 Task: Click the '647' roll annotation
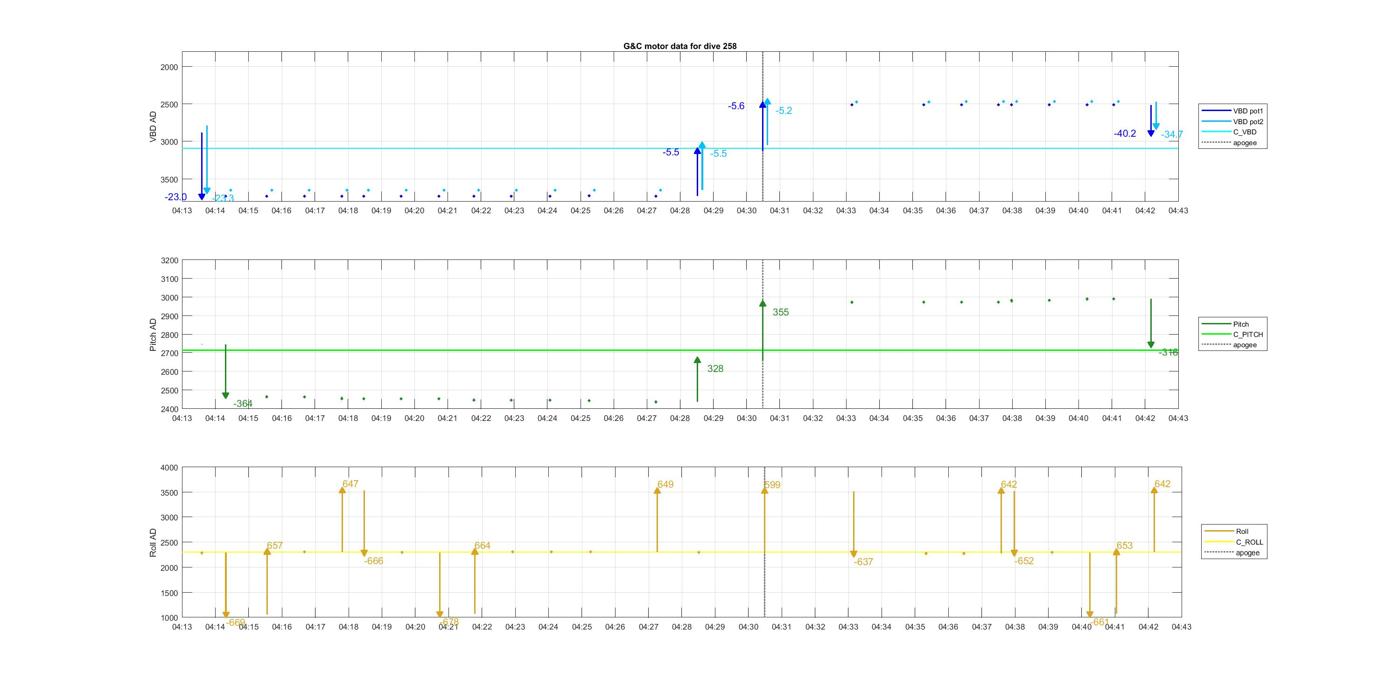(350, 484)
